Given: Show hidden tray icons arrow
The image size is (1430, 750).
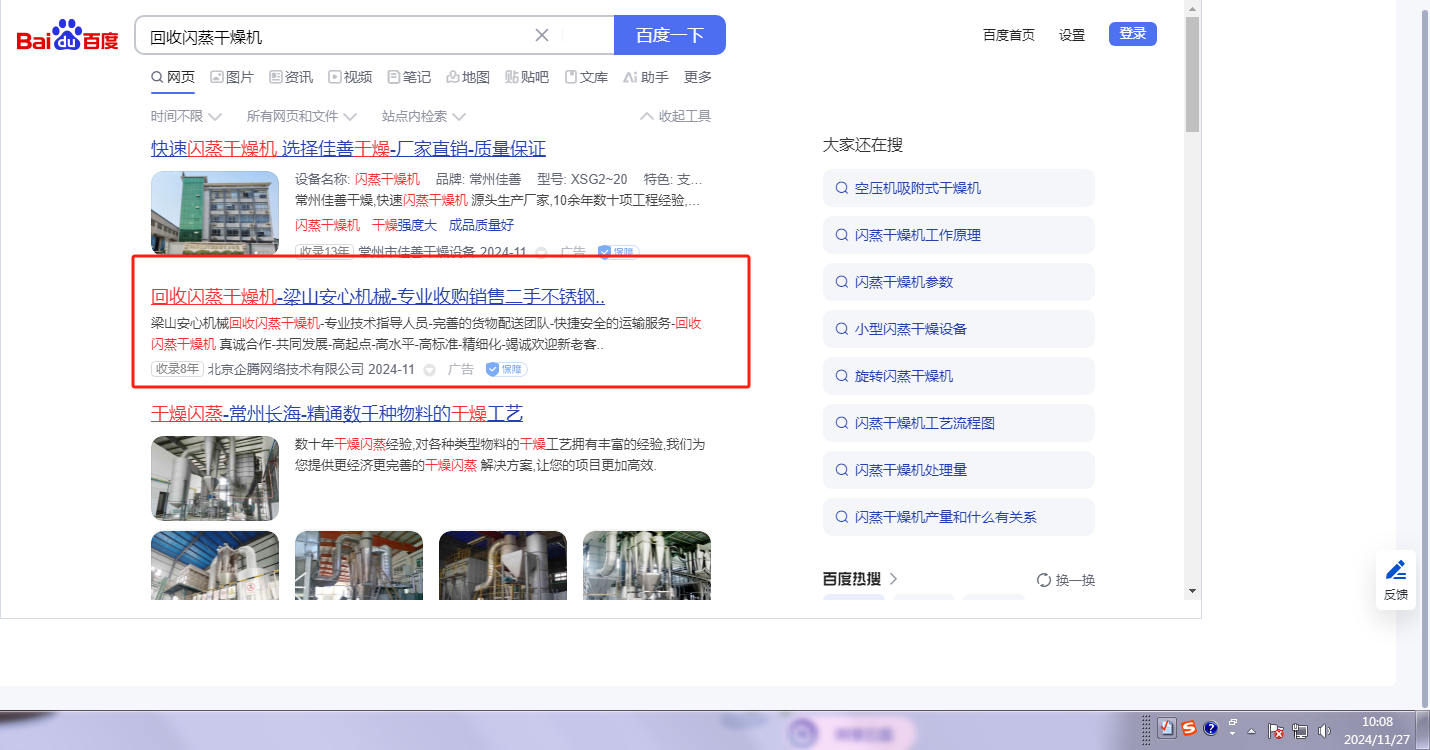Looking at the screenshot, I should click(1251, 730).
